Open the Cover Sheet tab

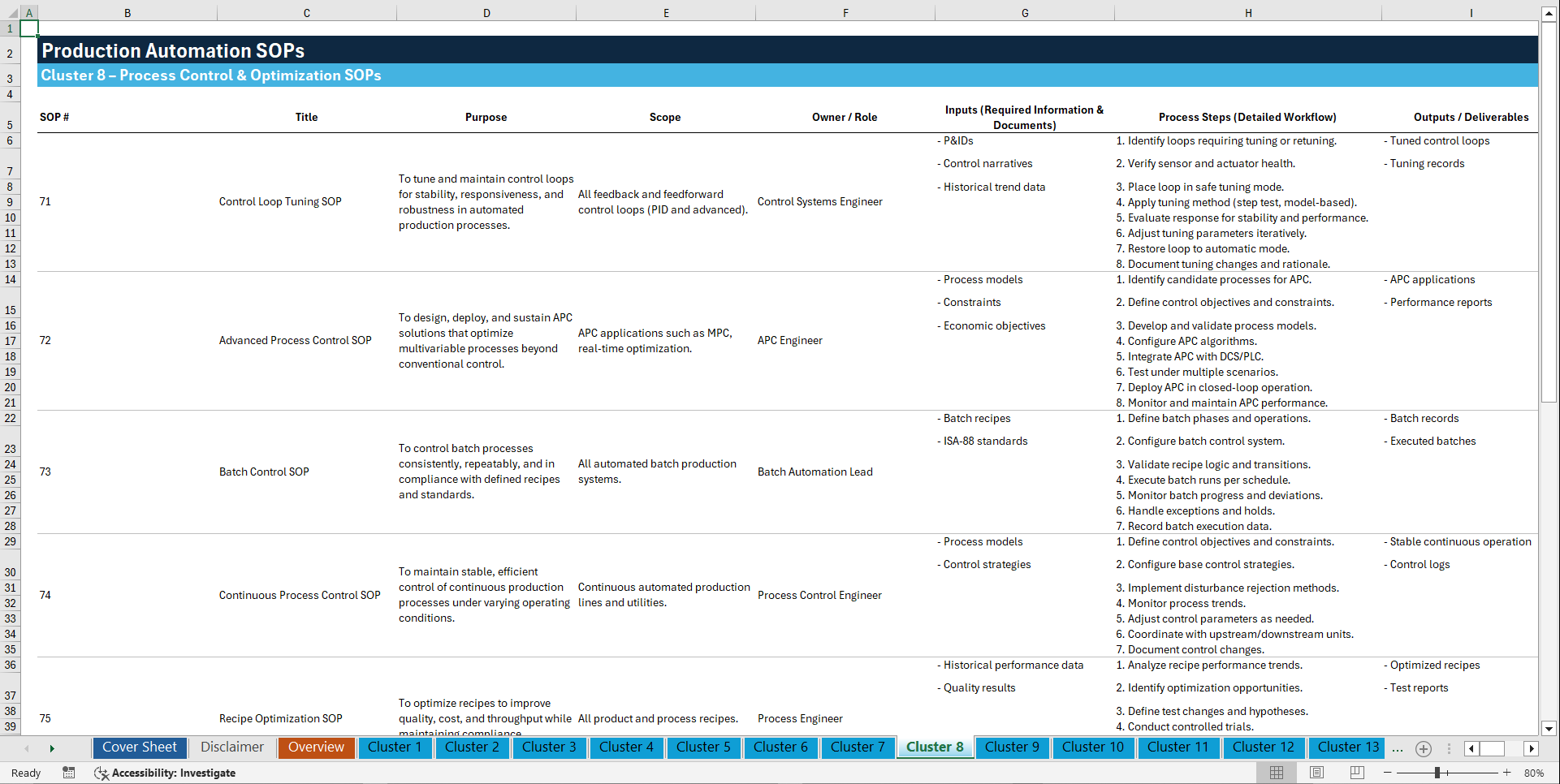[x=139, y=747]
